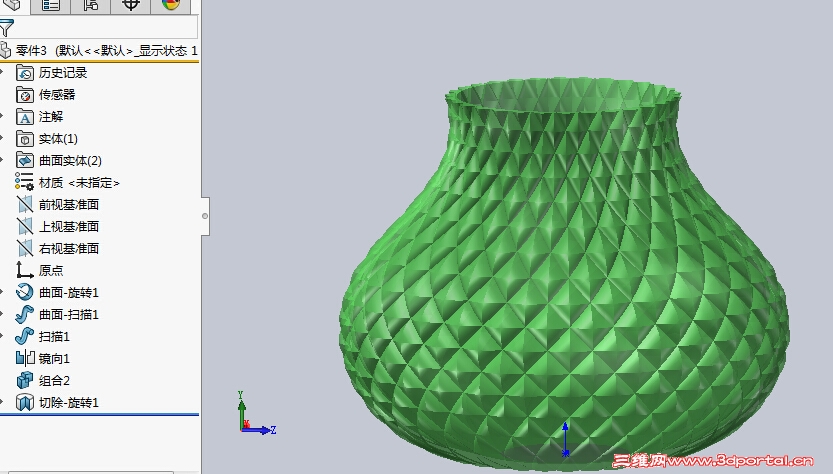Click the panel collapse handle on tree edge
This screenshot has width=833, height=474.
(x=205, y=216)
